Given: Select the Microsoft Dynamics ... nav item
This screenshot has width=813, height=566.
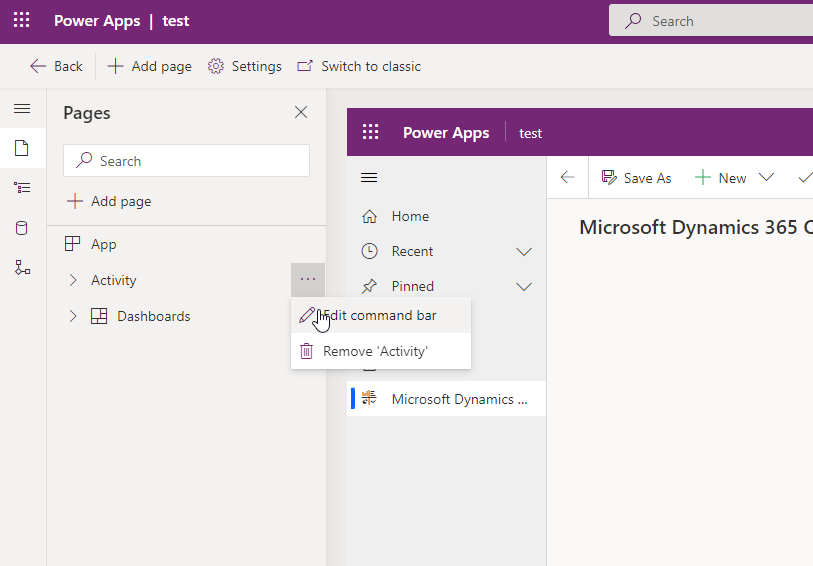Looking at the screenshot, I should pyautogui.click(x=446, y=399).
